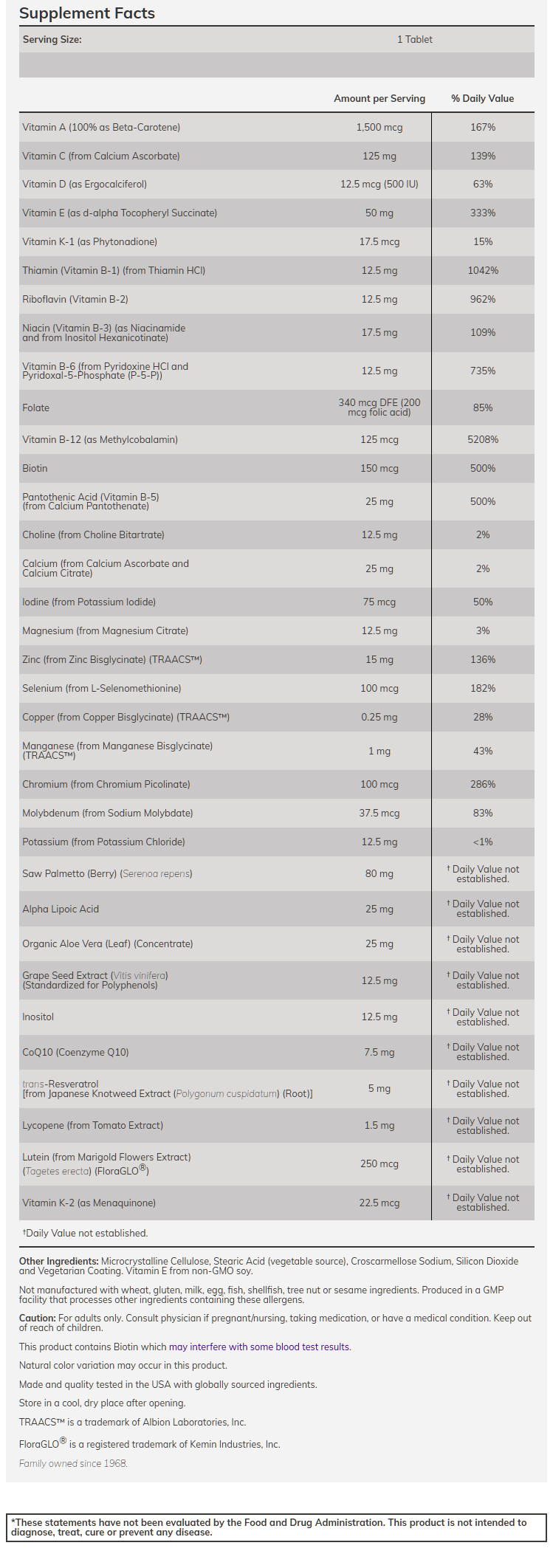
Task: Click the Supplement Facts heading
Action: point(87,13)
